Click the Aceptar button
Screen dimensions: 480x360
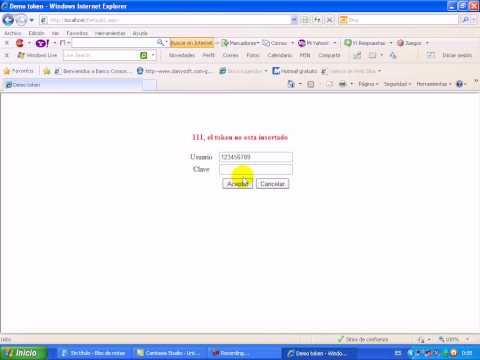click(237, 184)
